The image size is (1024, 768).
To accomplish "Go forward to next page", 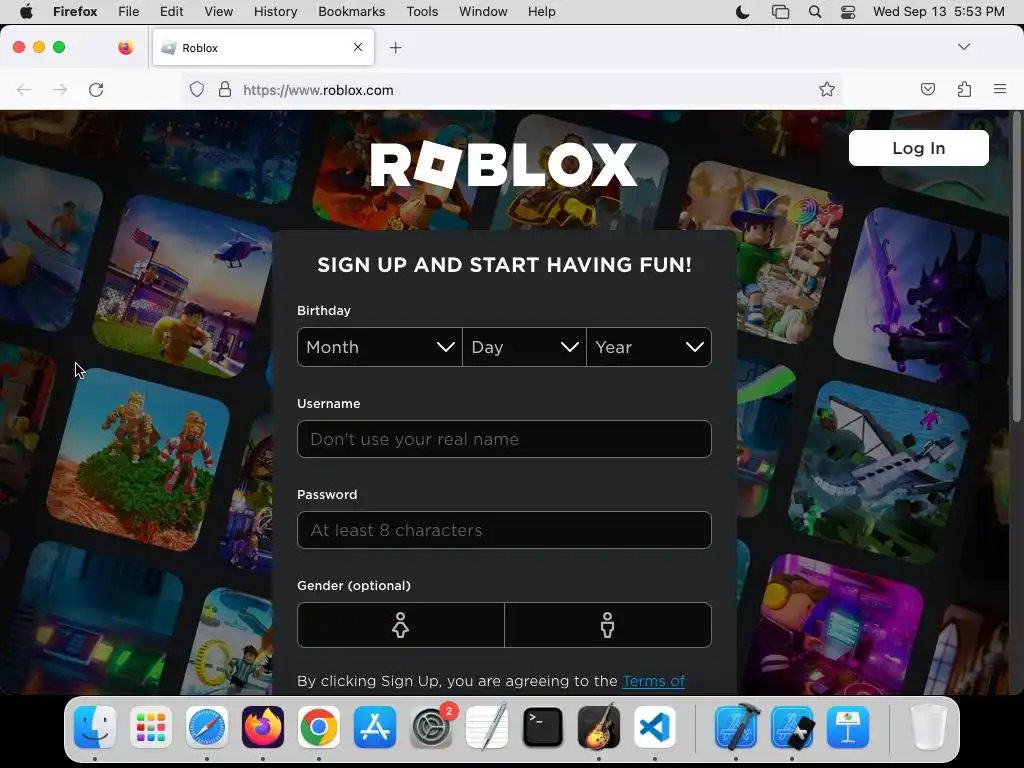I will 60,89.
